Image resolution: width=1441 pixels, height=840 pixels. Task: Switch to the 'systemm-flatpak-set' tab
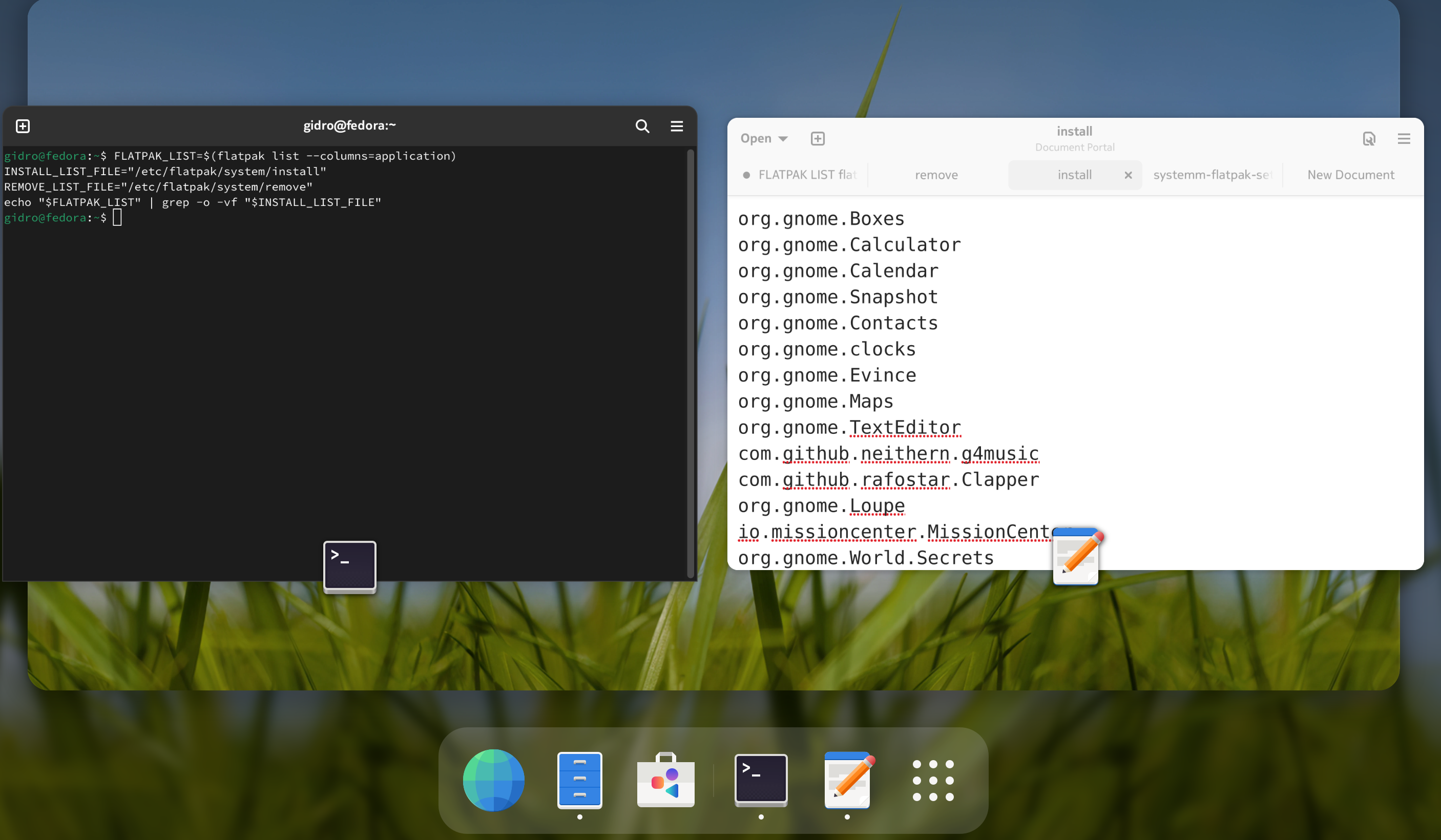1212,175
